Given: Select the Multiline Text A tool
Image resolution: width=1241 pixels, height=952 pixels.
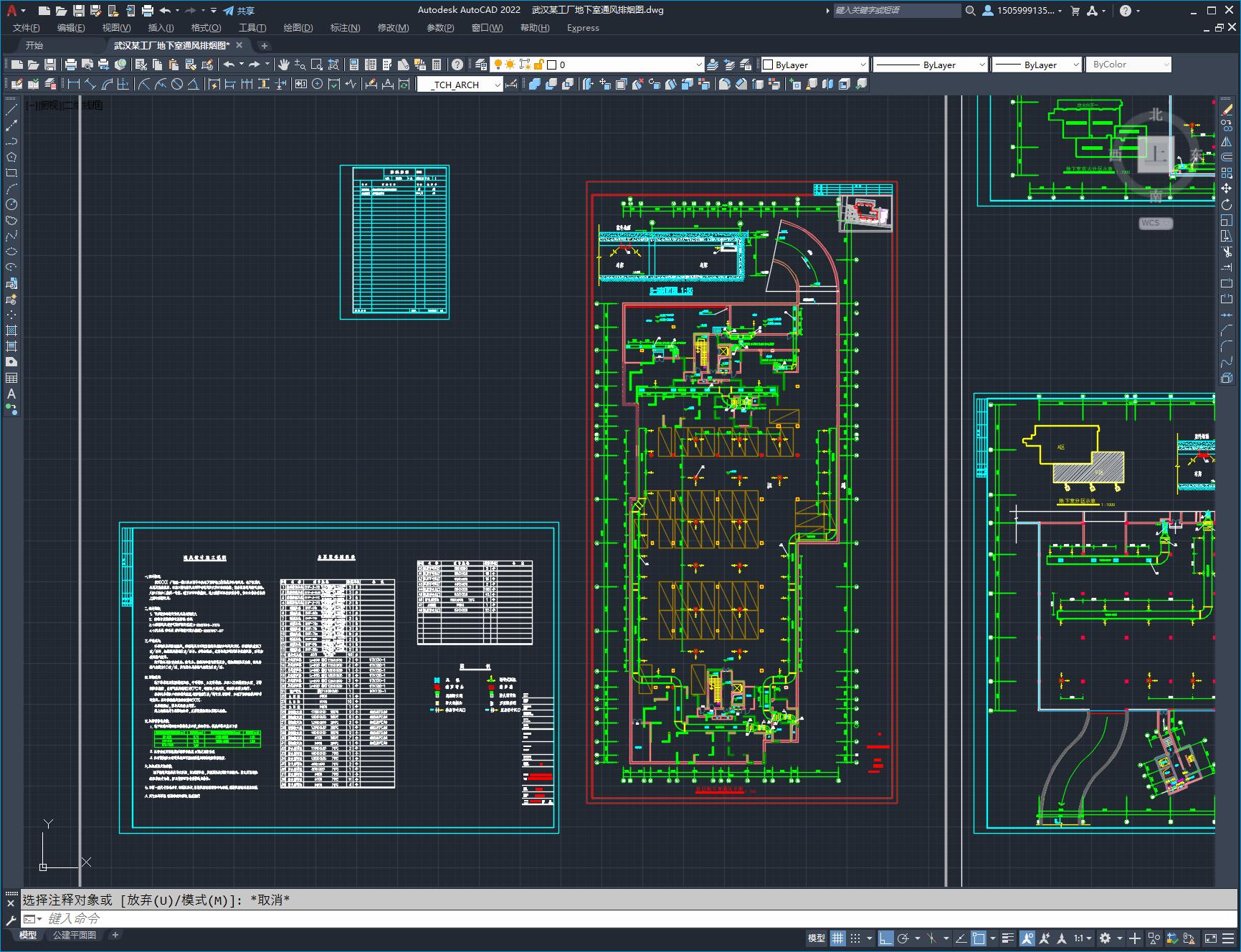Looking at the screenshot, I should (x=11, y=394).
